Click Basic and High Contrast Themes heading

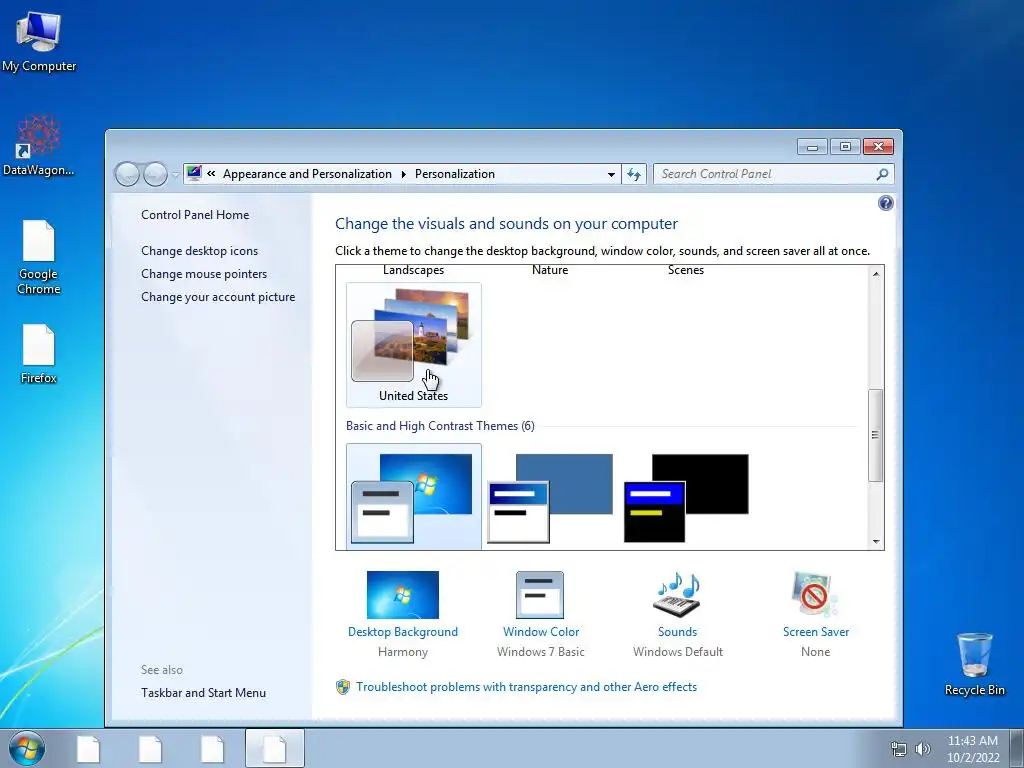pyautogui.click(x=440, y=426)
